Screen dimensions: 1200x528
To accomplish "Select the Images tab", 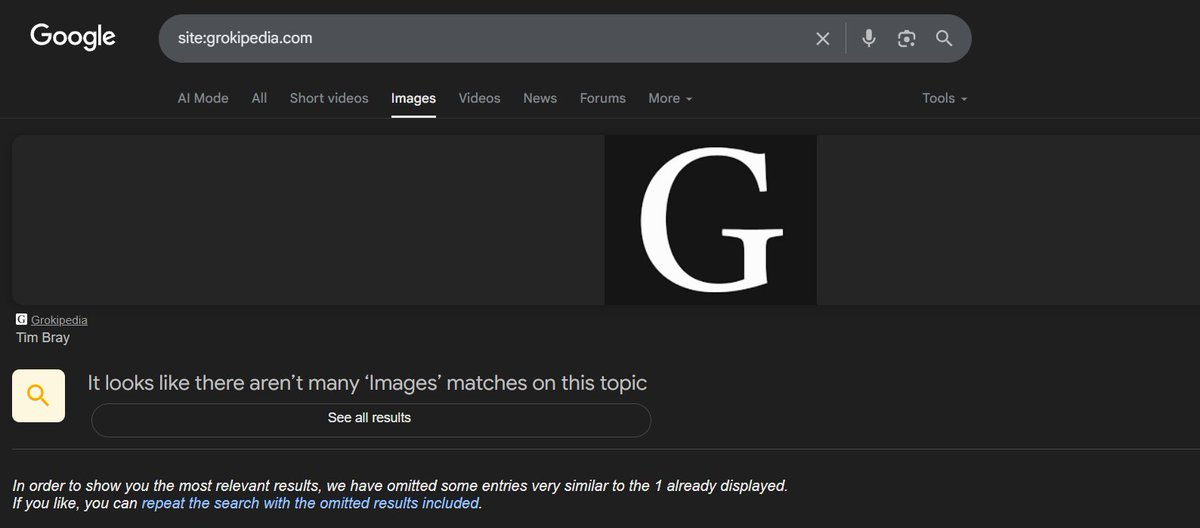I will point(413,98).
